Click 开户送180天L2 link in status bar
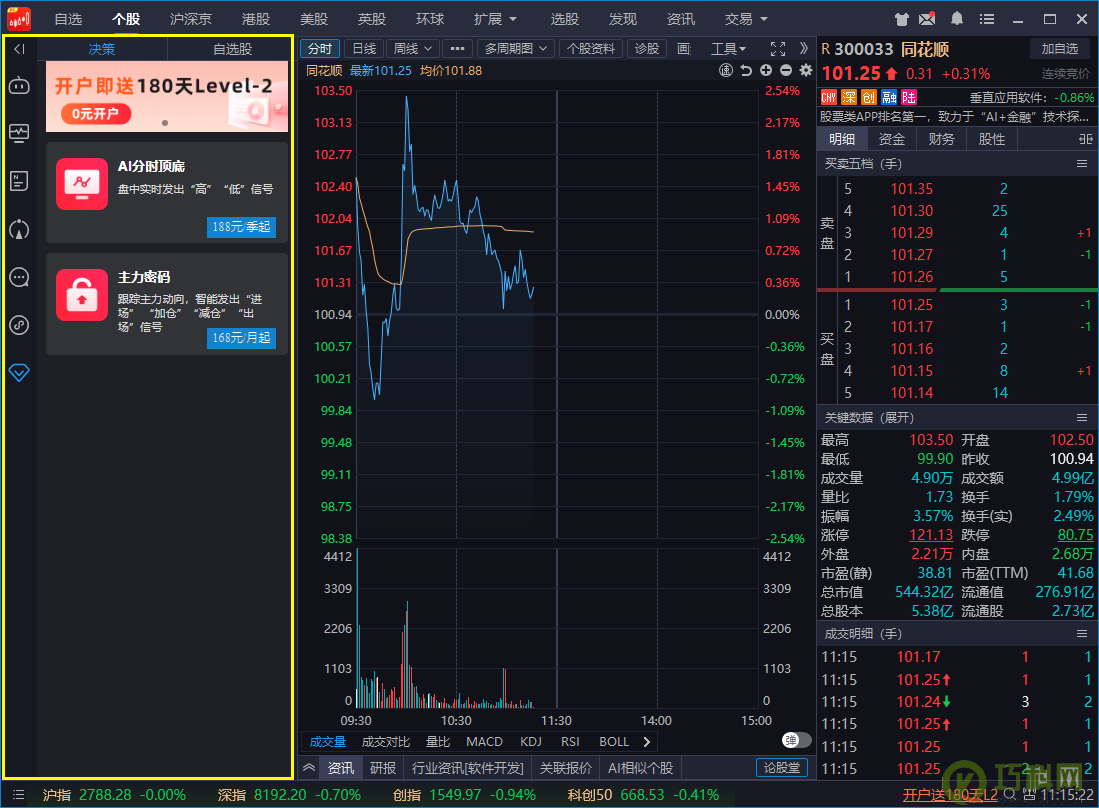 (x=950, y=795)
